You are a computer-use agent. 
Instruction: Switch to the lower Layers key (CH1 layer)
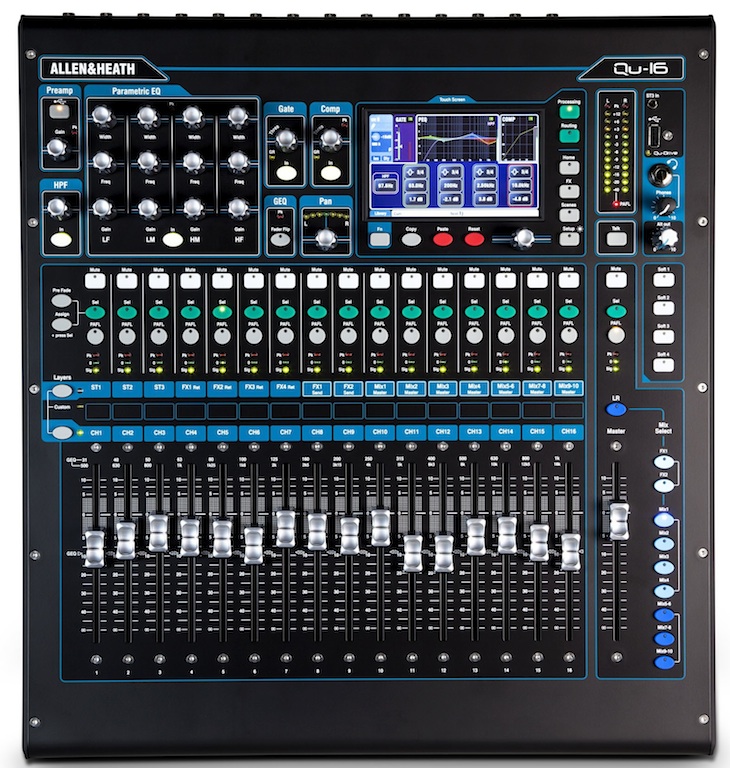pos(62,433)
